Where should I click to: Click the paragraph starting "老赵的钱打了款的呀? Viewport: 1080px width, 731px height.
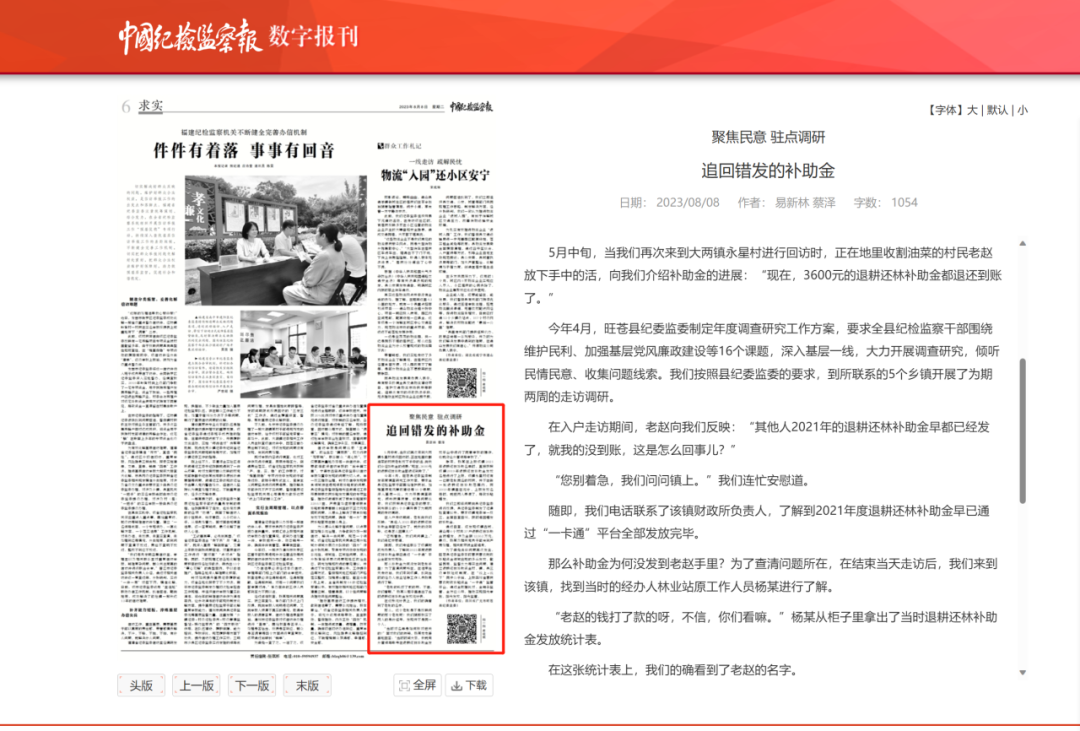761,628
